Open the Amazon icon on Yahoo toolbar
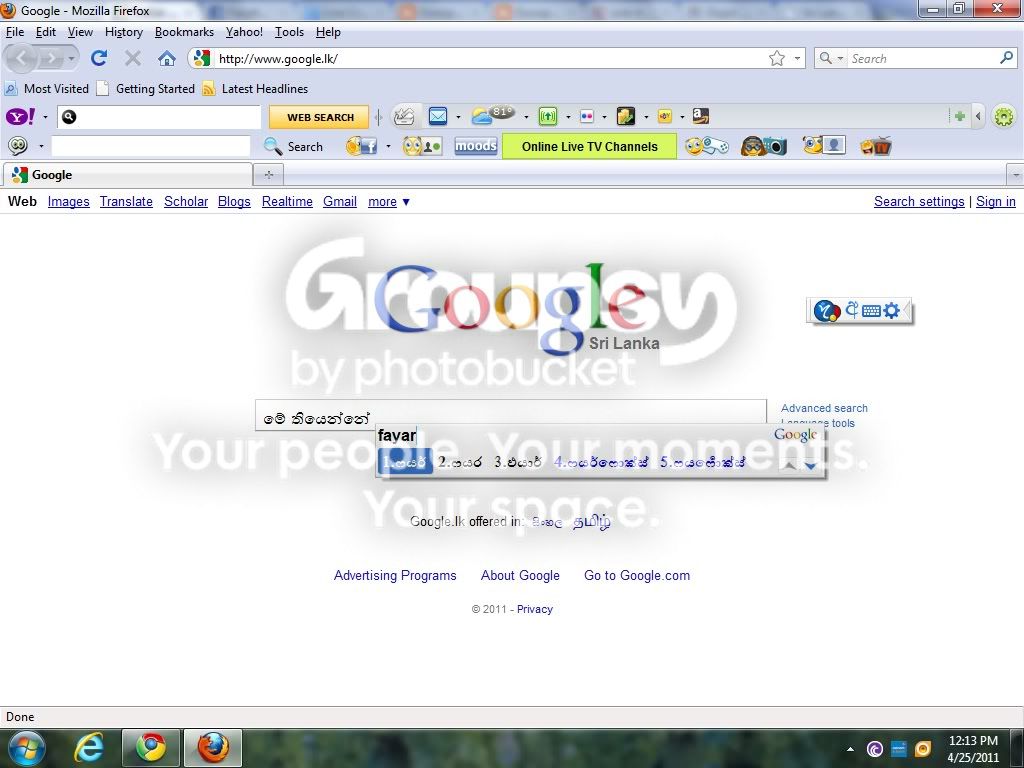 pyautogui.click(x=701, y=116)
